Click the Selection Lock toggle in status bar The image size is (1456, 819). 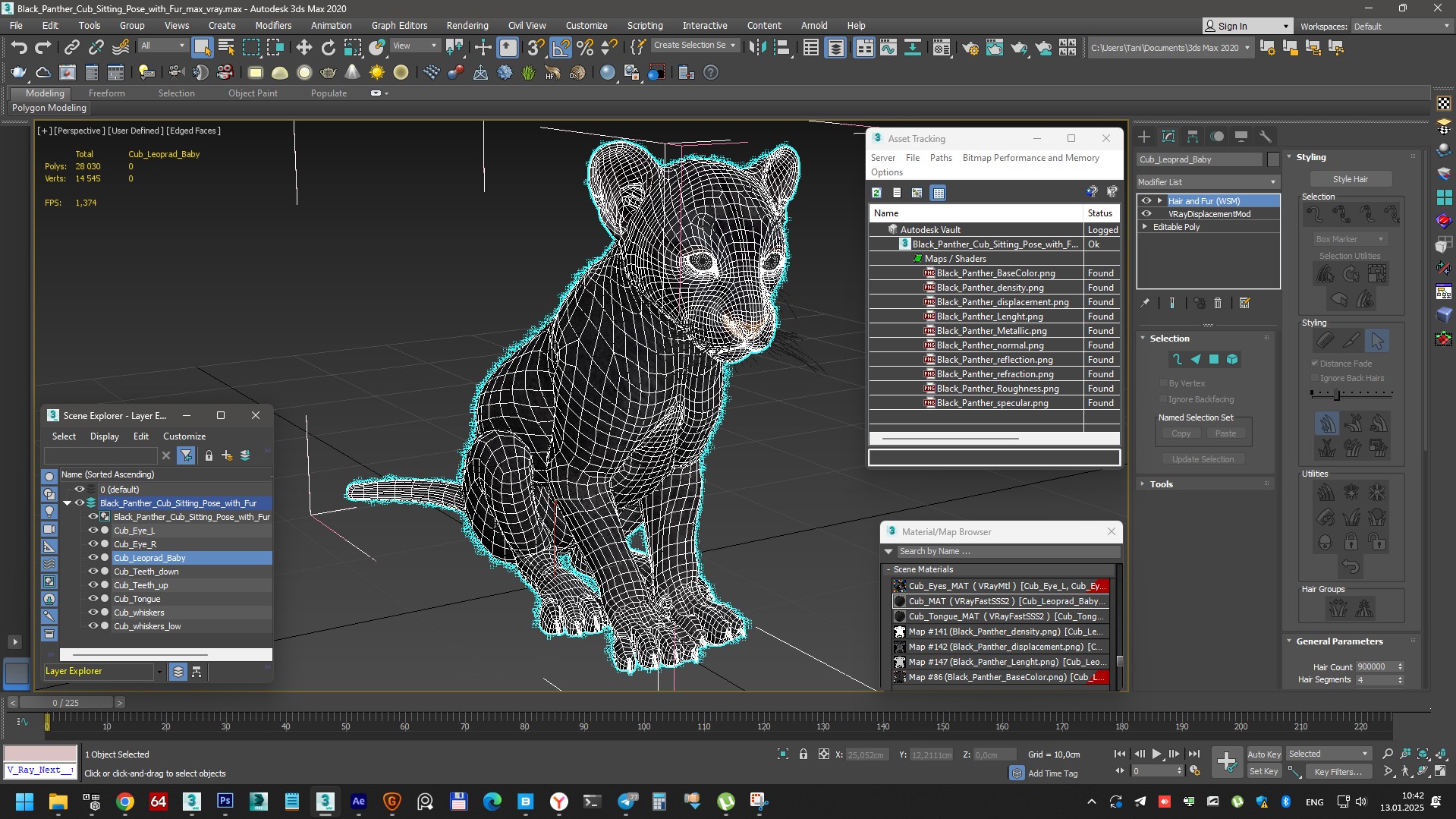[803, 754]
